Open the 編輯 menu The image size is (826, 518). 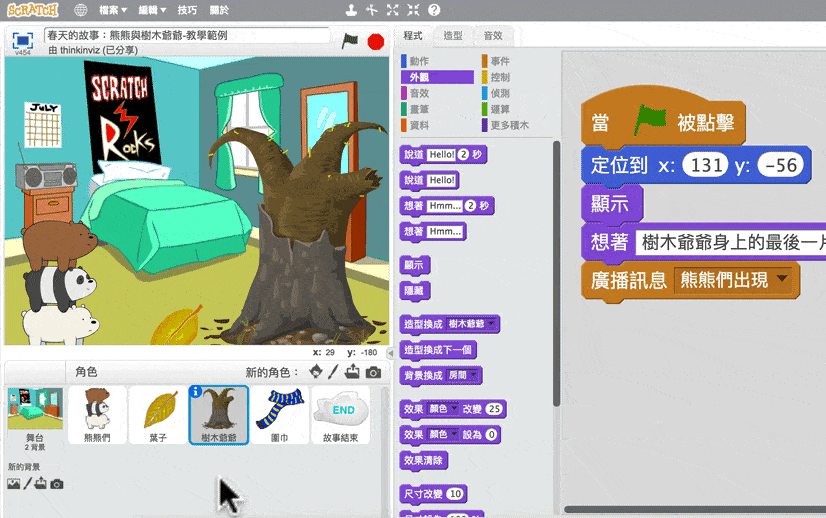point(152,10)
